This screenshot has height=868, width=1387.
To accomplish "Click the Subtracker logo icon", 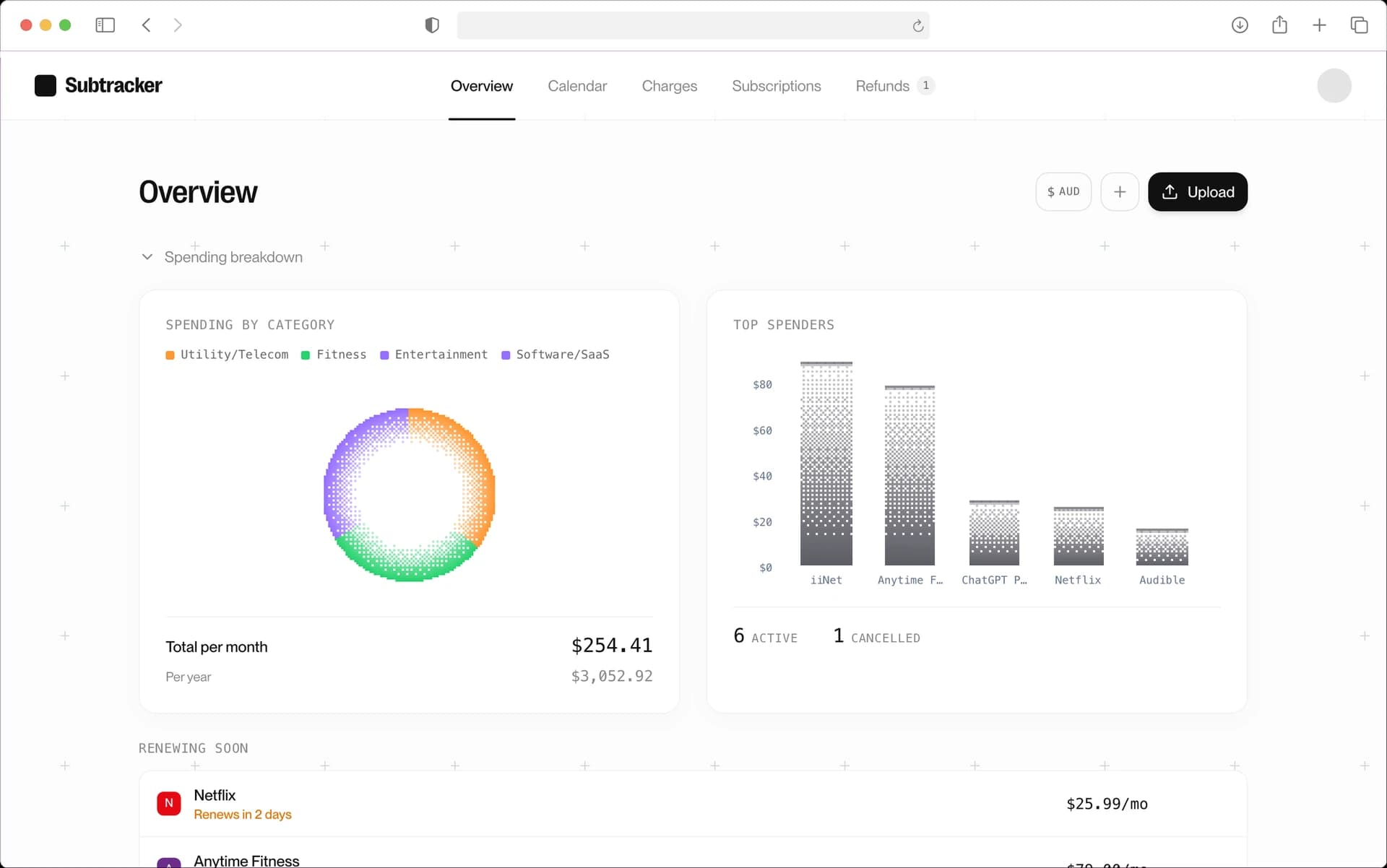I will [46, 85].
